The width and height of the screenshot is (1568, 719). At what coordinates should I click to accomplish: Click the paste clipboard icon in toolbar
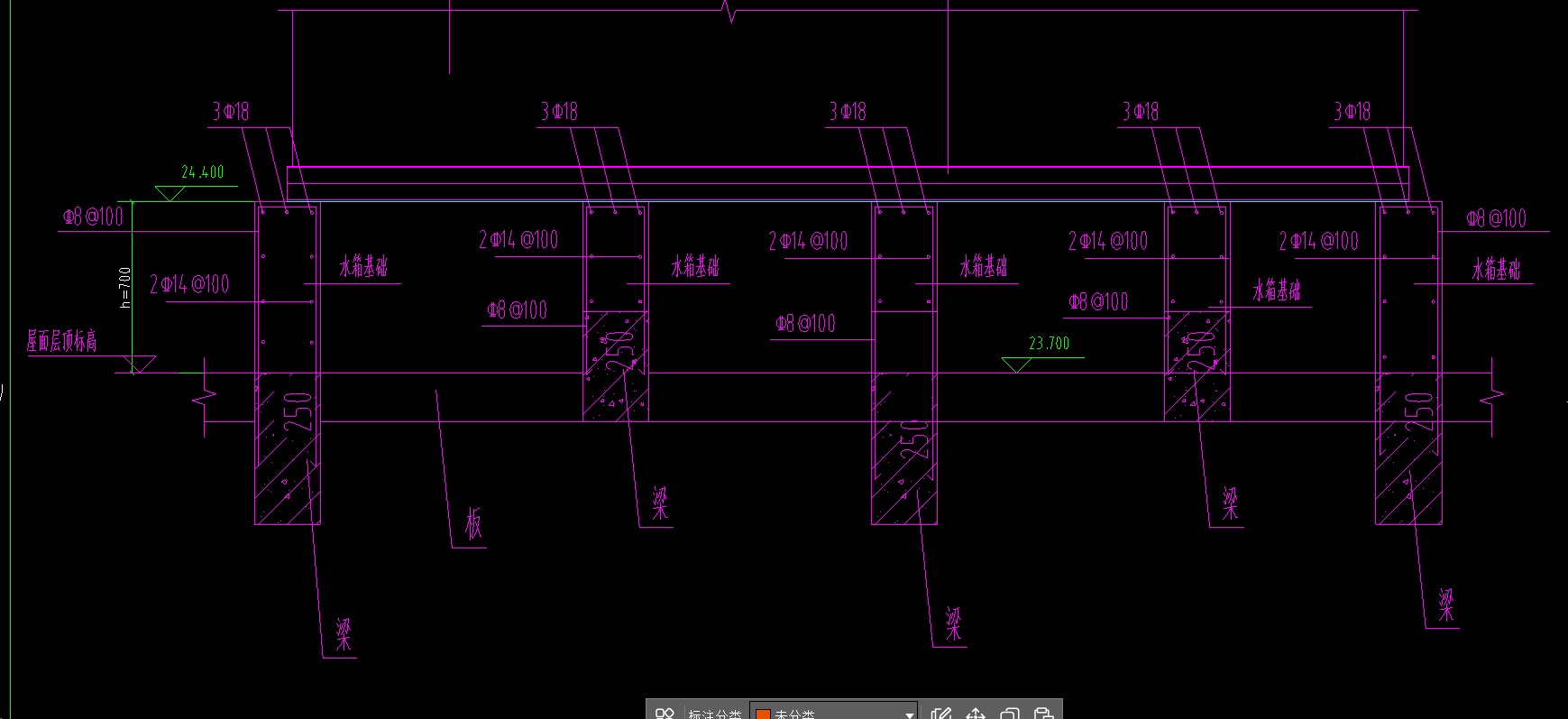click(1043, 714)
